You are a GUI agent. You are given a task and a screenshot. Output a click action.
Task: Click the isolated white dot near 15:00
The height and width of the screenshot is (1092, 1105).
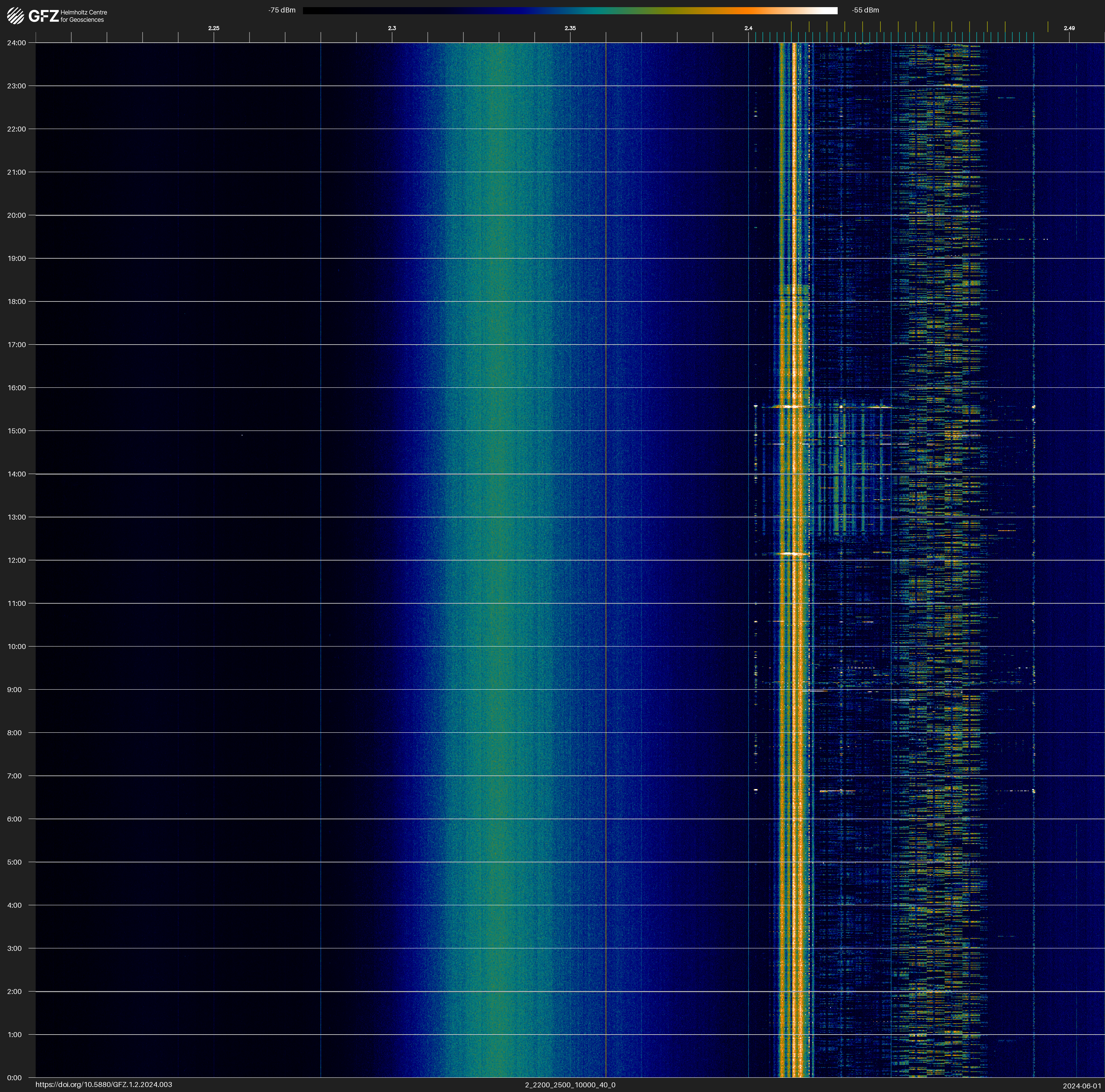click(242, 435)
